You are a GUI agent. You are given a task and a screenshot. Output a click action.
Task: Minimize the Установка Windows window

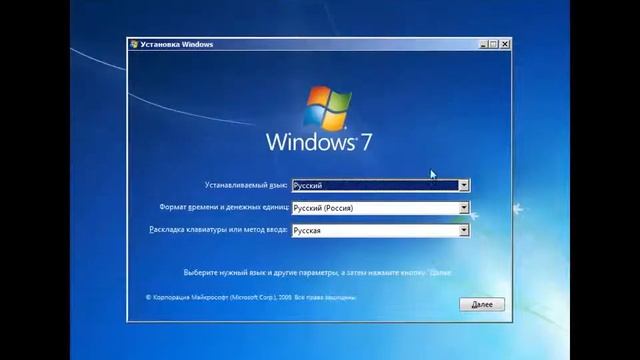click(x=483, y=44)
